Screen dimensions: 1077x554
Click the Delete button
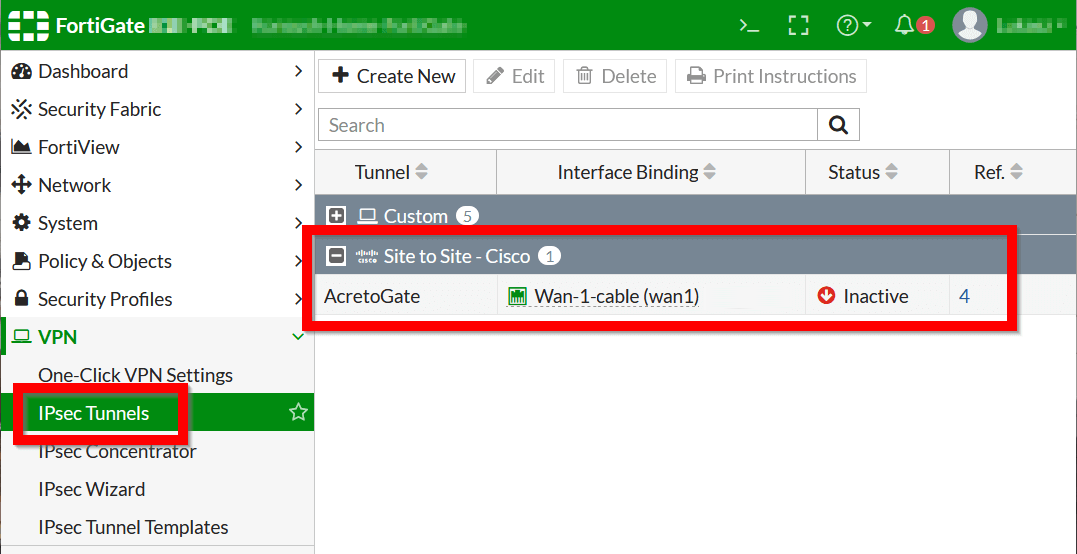615,76
